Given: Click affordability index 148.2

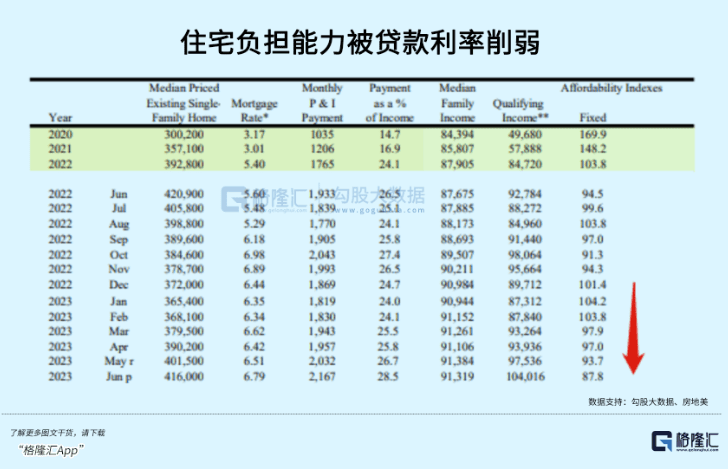Looking at the screenshot, I should (593, 149).
